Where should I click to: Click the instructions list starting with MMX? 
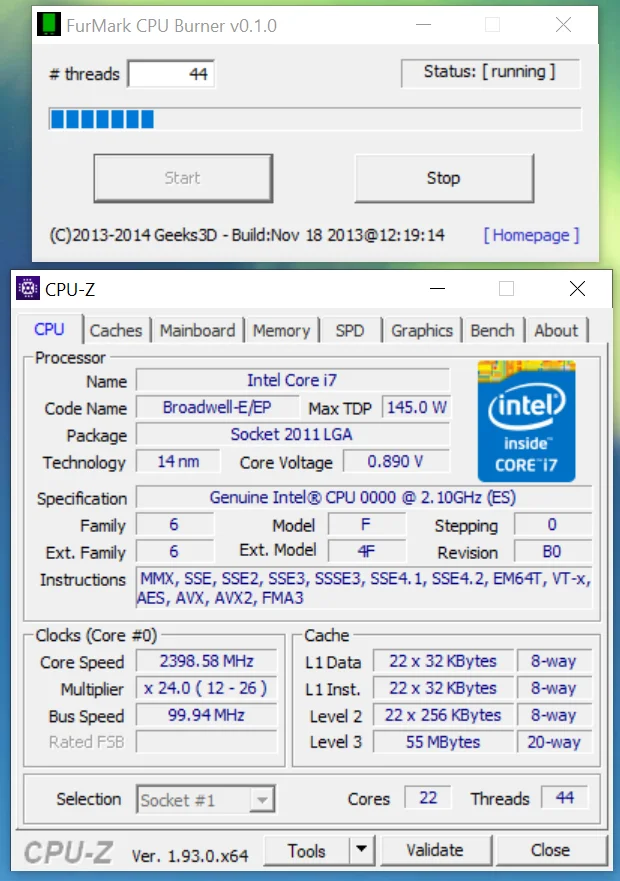coord(364,588)
